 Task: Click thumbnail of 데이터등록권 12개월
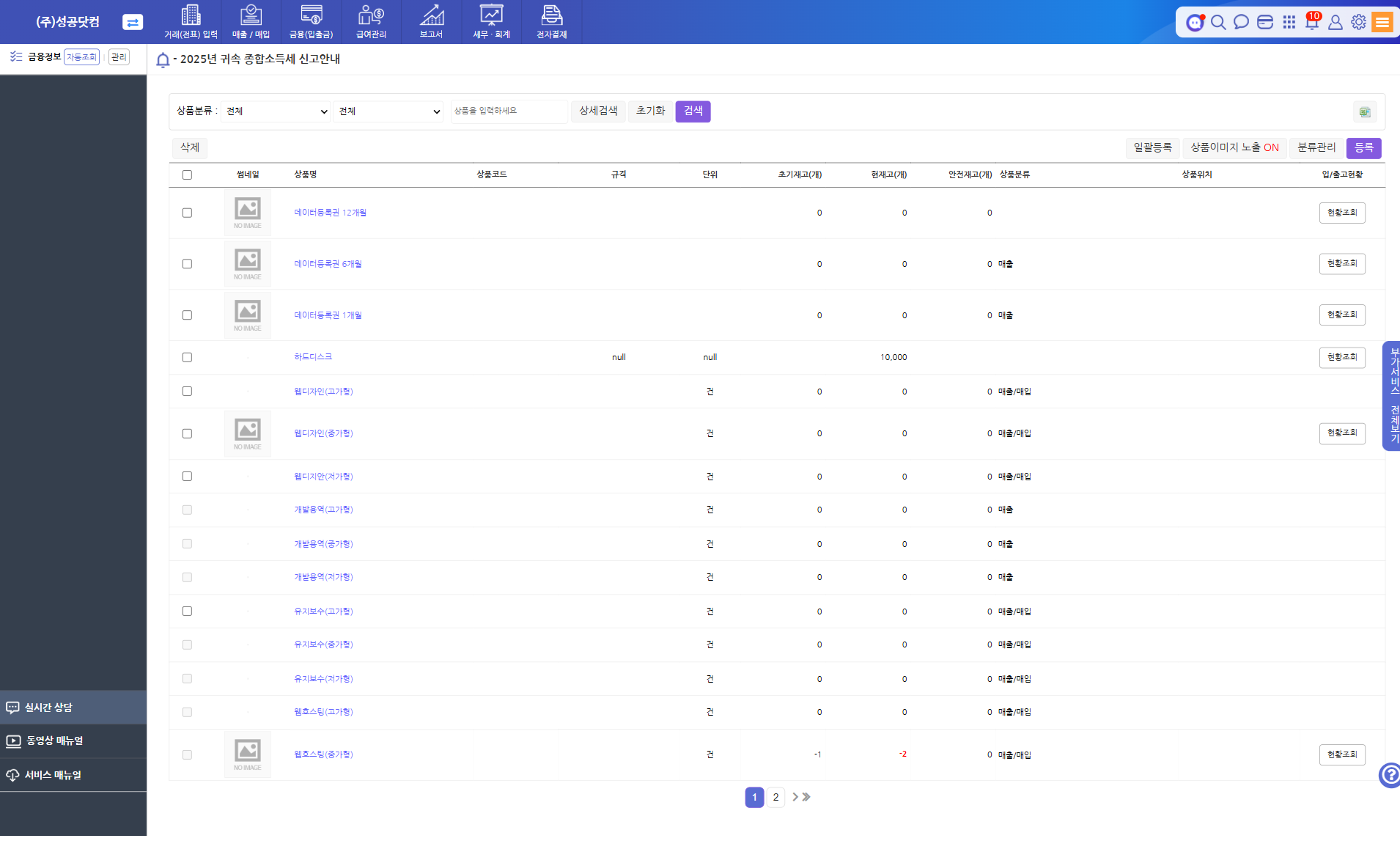tap(248, 213)
